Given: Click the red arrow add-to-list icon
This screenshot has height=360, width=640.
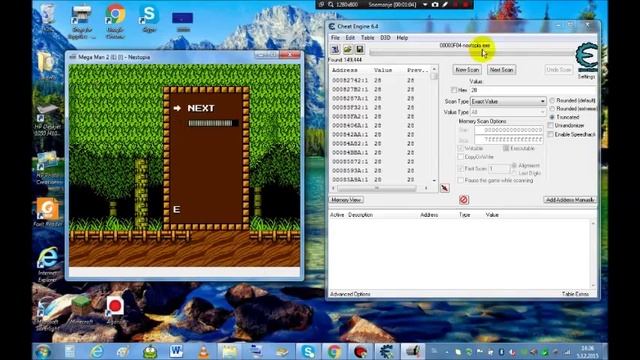Looking at the screenshot, I should (x=445, y=188).
